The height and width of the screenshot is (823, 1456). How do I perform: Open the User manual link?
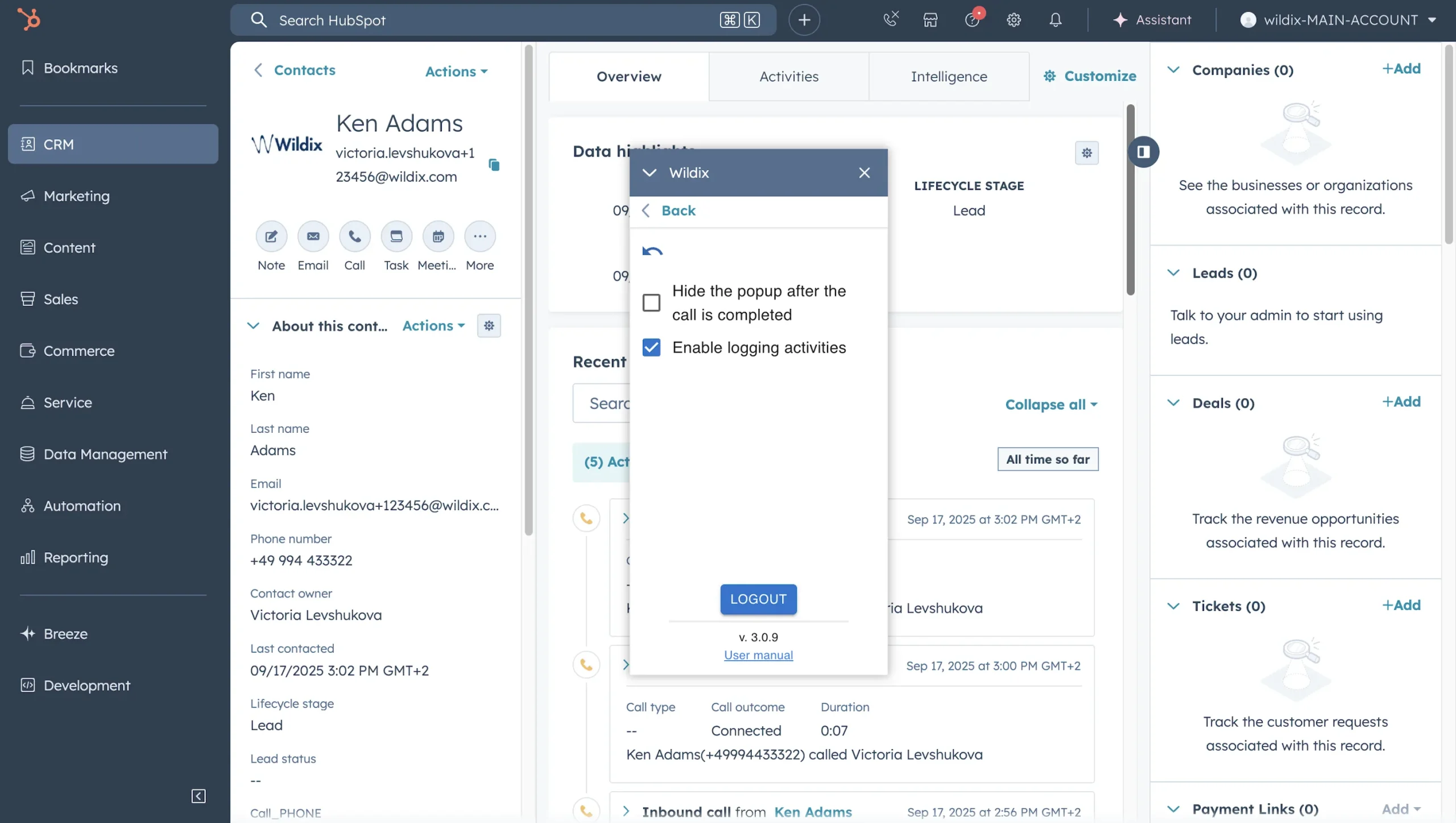coord(758,655)
